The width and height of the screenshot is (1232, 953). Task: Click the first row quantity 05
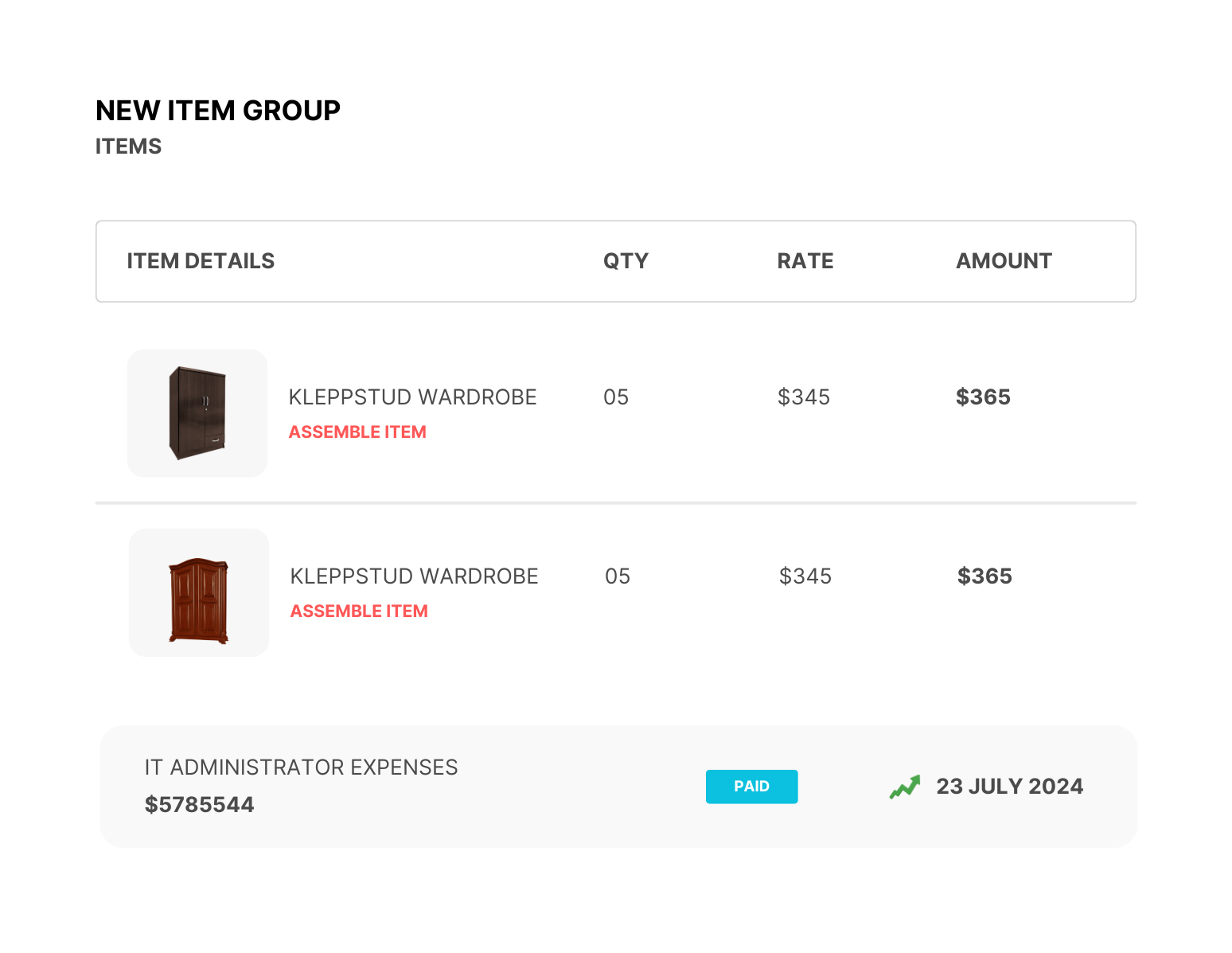pyautogui.click(x=616, y=397)
